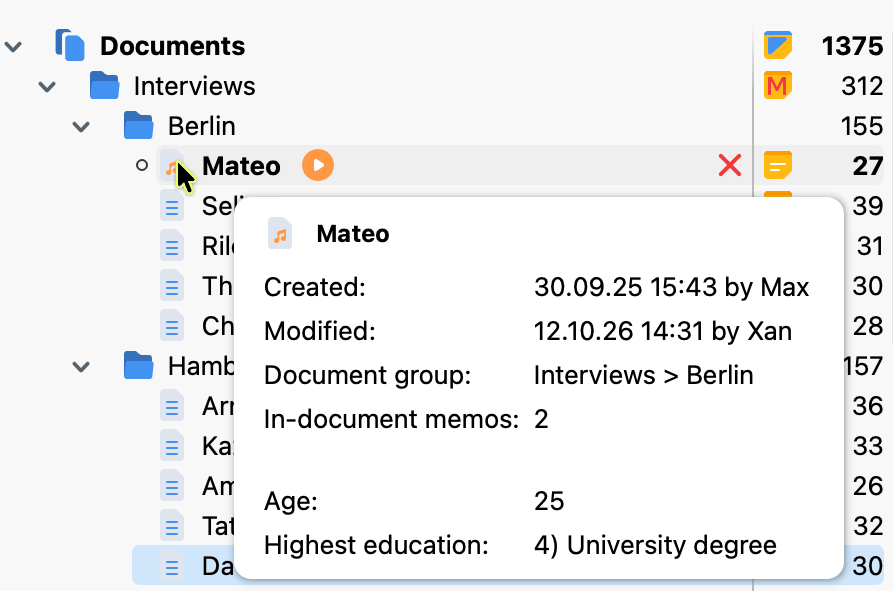Click Mateo's coded segment count 27
This screenshot has height=591, width=893.
(x=868, y=166)
